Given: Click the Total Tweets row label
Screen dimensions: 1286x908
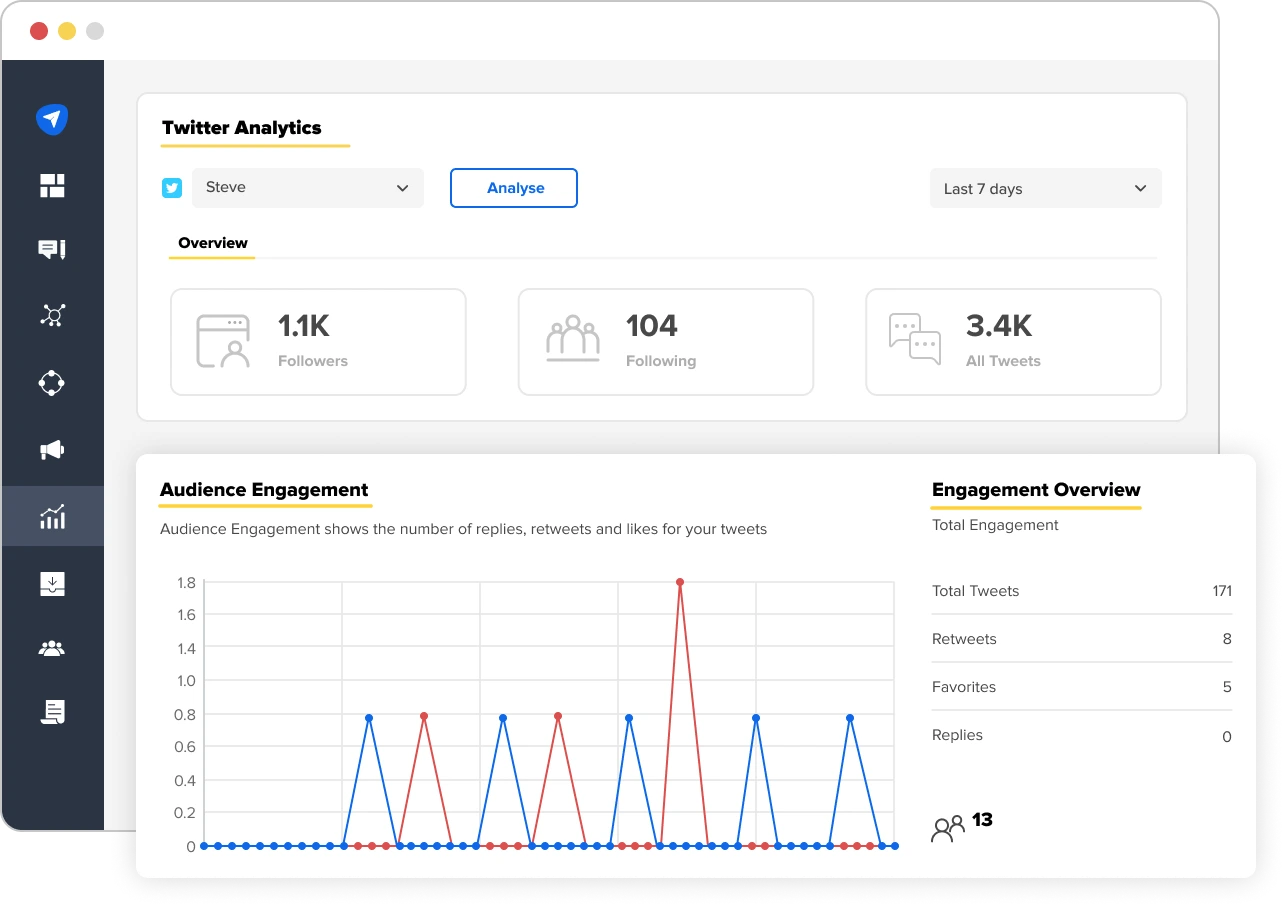Looking at the screenshot, I should pos(976,591).
